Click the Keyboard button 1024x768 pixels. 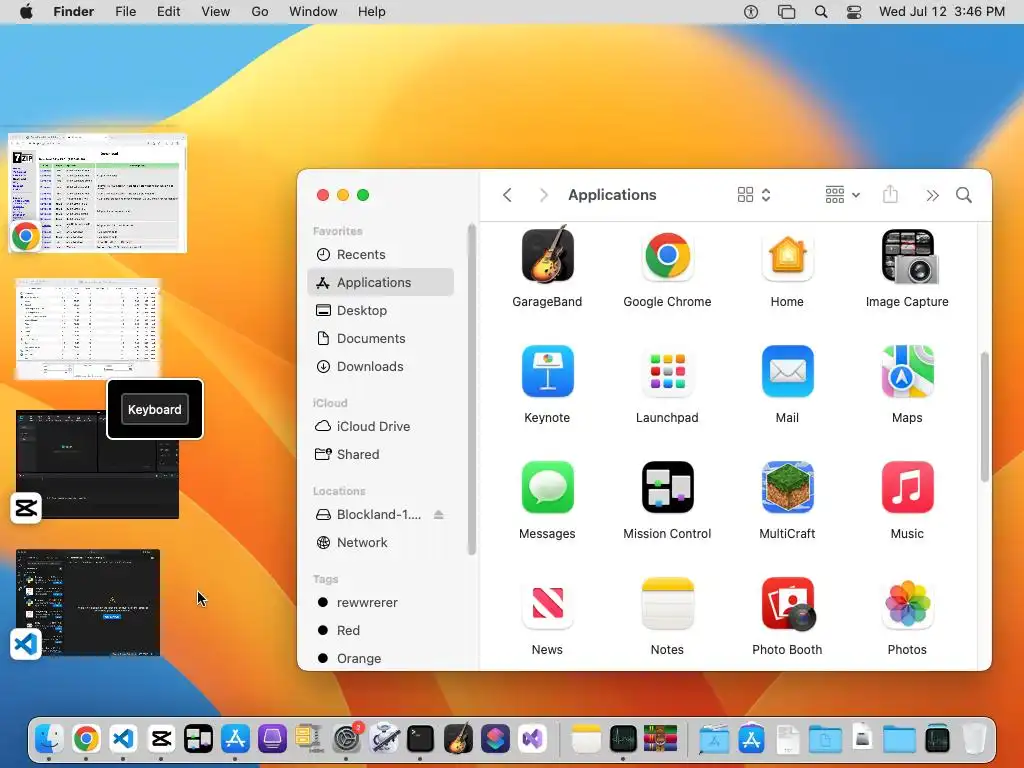(x=155, y=409)
